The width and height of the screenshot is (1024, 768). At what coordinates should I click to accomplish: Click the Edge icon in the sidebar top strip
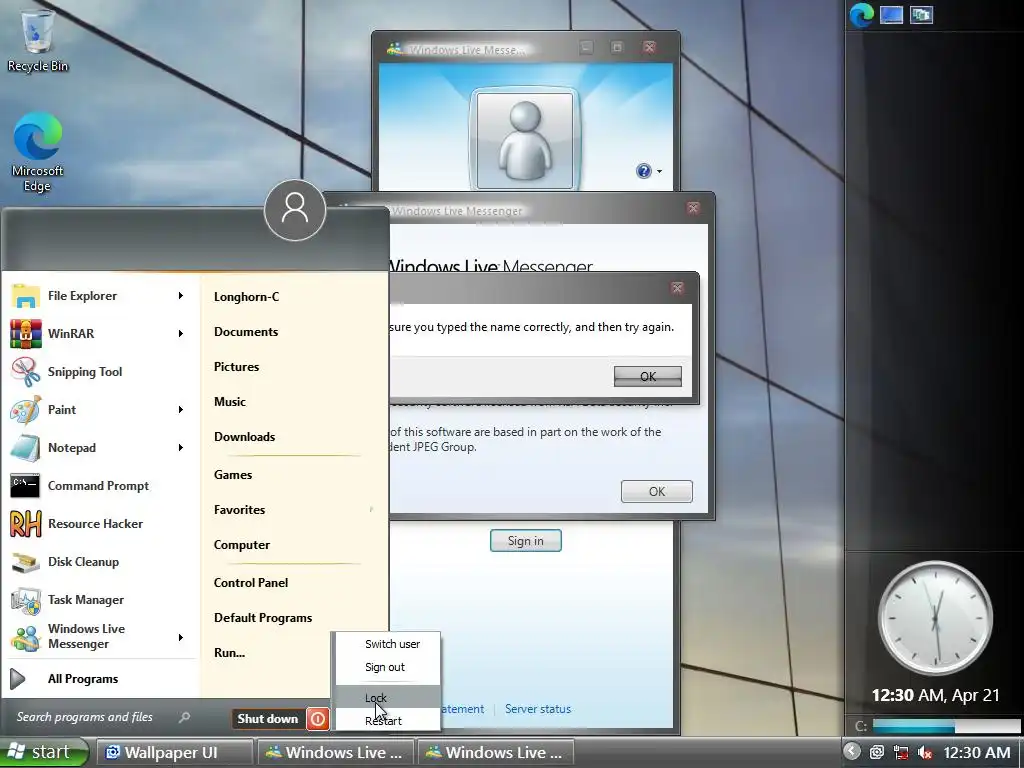point(861,15)
